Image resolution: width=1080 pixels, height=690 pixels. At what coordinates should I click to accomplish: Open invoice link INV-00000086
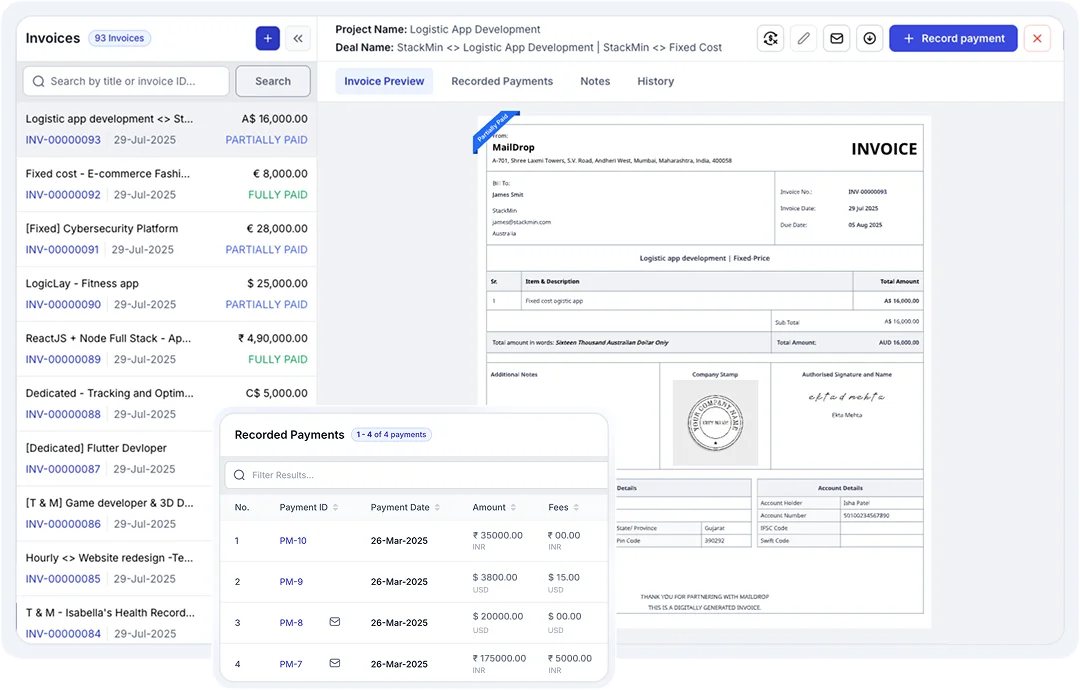tap(63, 524)
